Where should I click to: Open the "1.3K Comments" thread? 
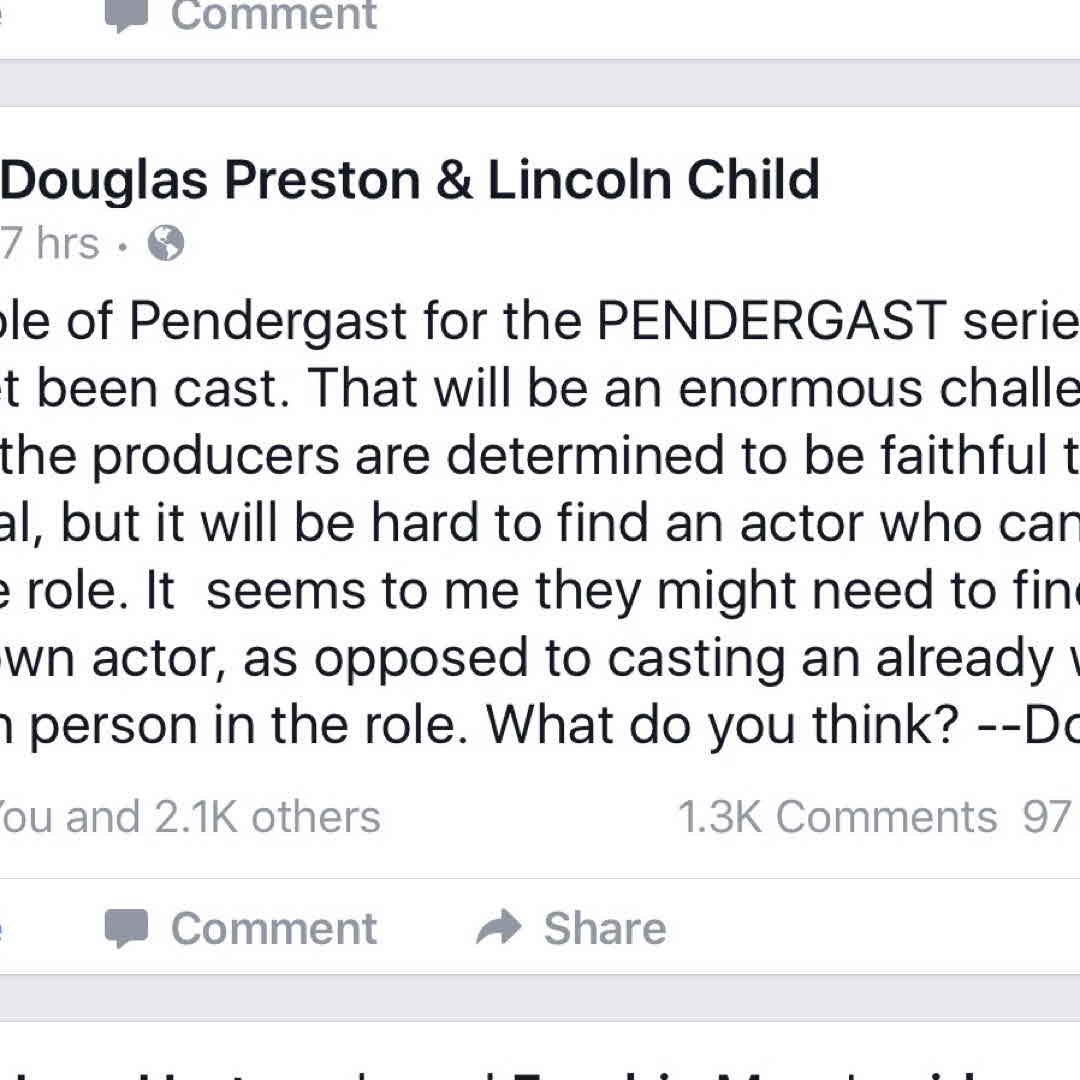[x=838, y=817]
